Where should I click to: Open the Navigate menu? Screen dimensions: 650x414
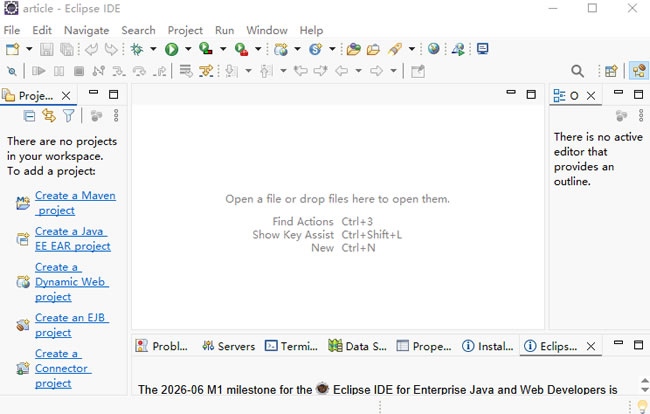(x=86, y=30)
